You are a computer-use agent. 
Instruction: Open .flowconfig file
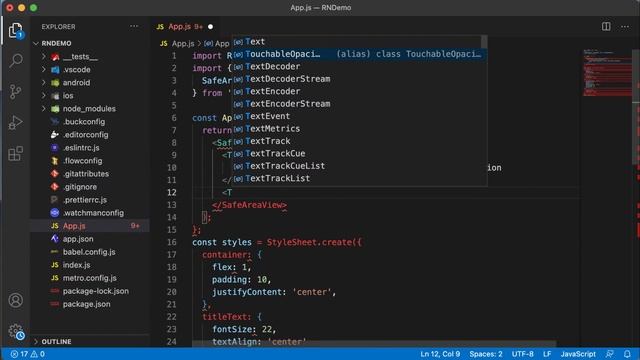90,161
